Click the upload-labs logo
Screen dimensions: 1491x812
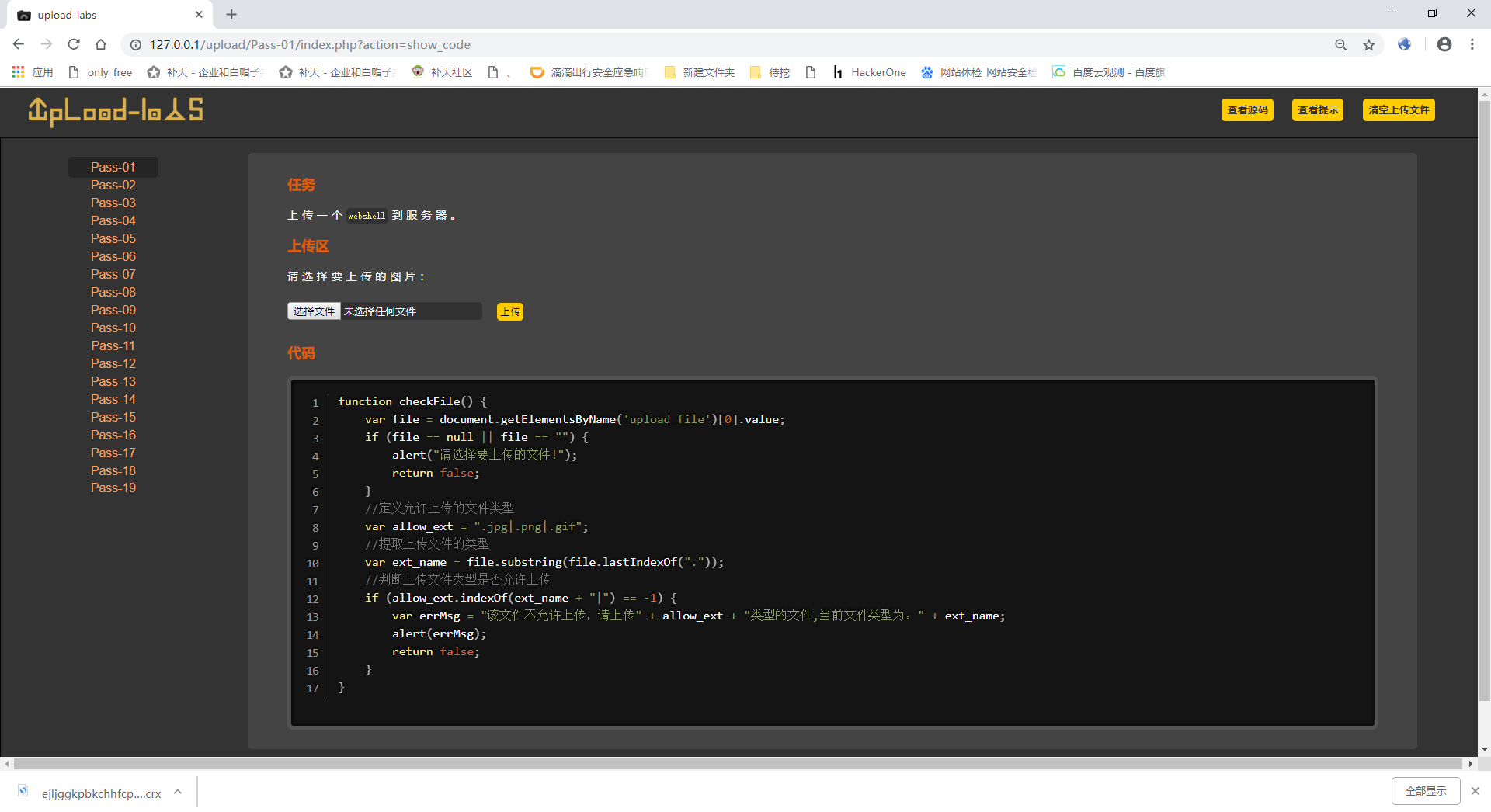pos(116,111)
